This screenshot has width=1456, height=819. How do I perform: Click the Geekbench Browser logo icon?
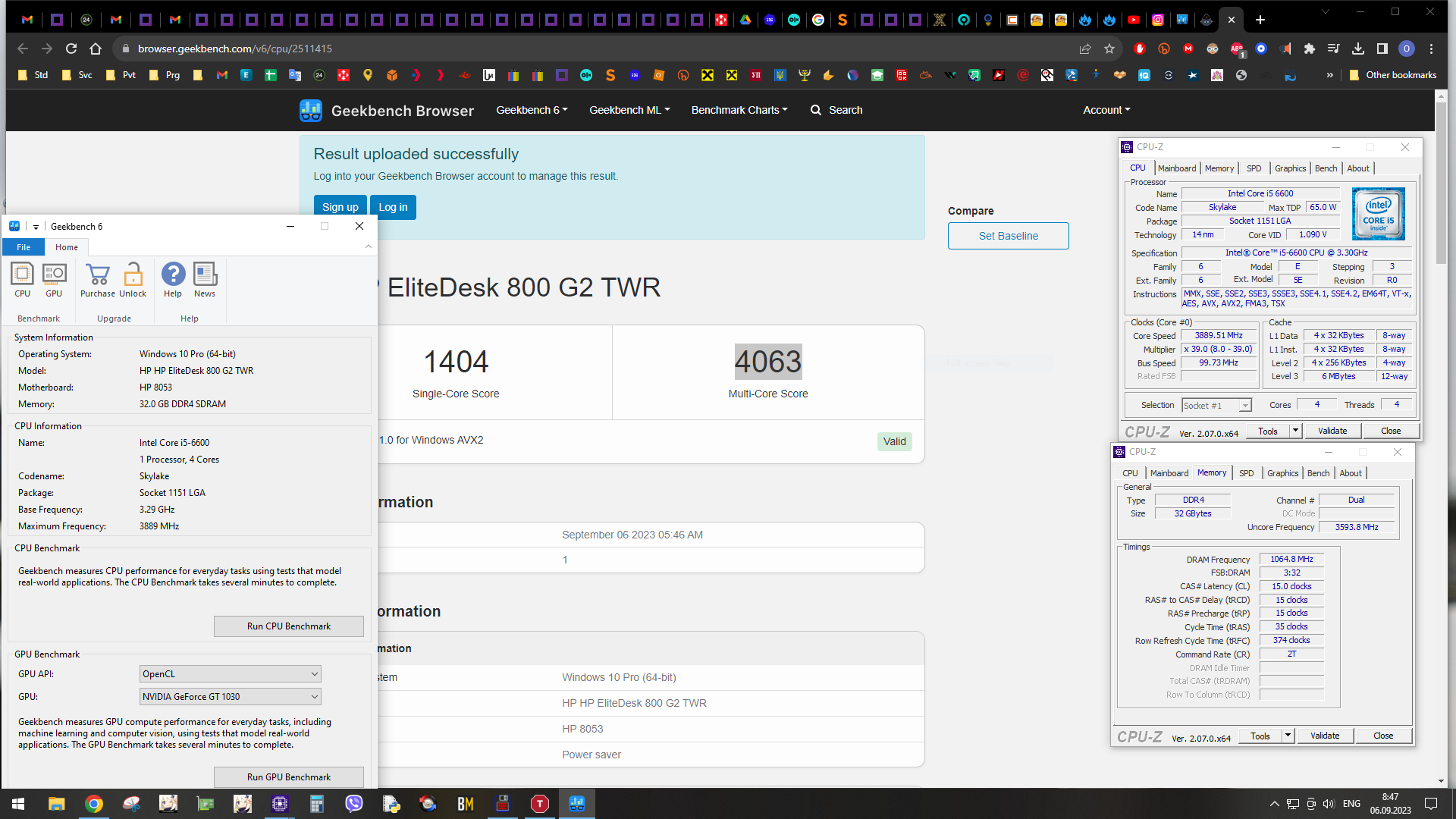coord(311,111)
